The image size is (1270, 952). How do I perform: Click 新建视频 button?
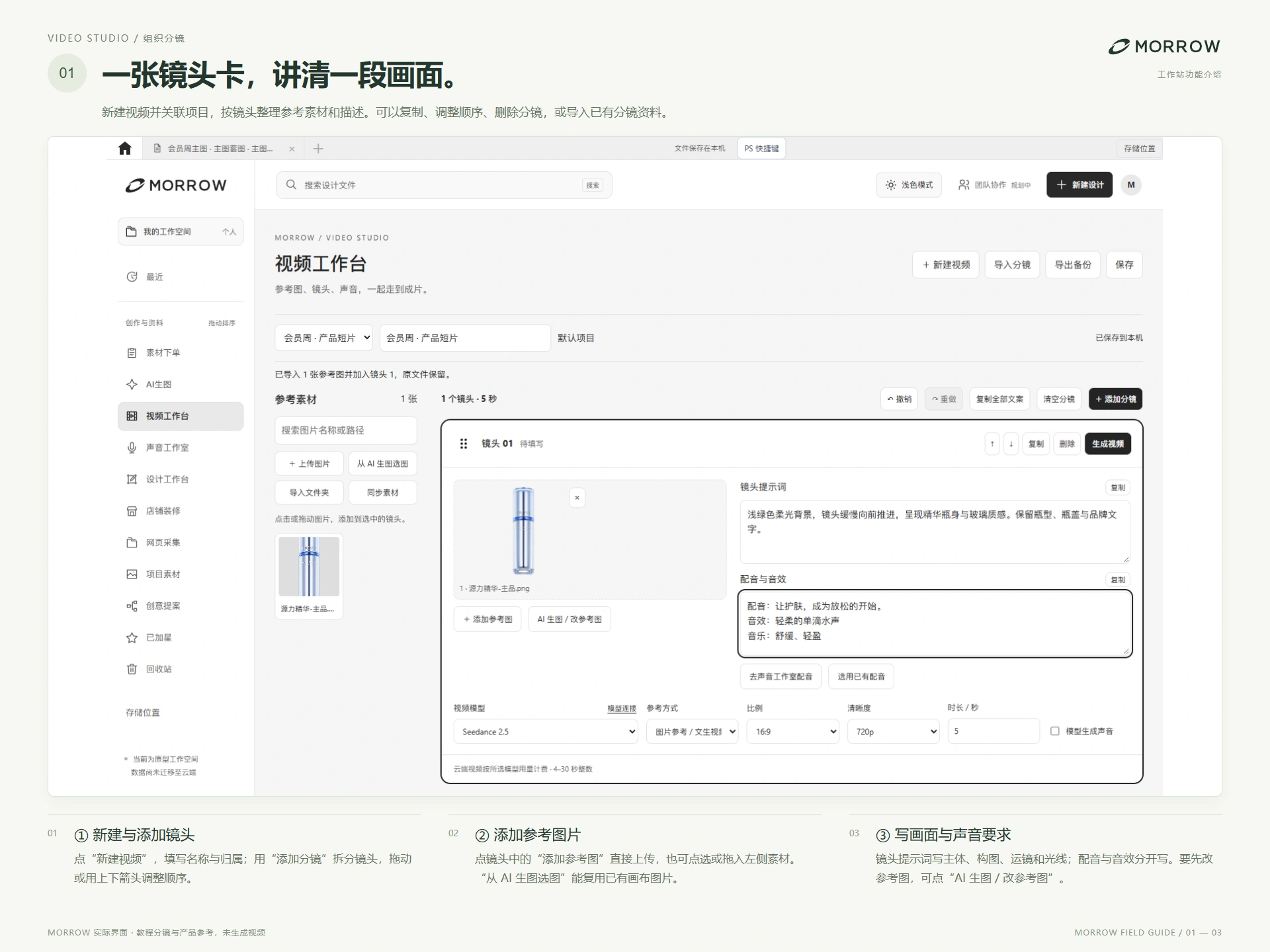tap(946, 265)
